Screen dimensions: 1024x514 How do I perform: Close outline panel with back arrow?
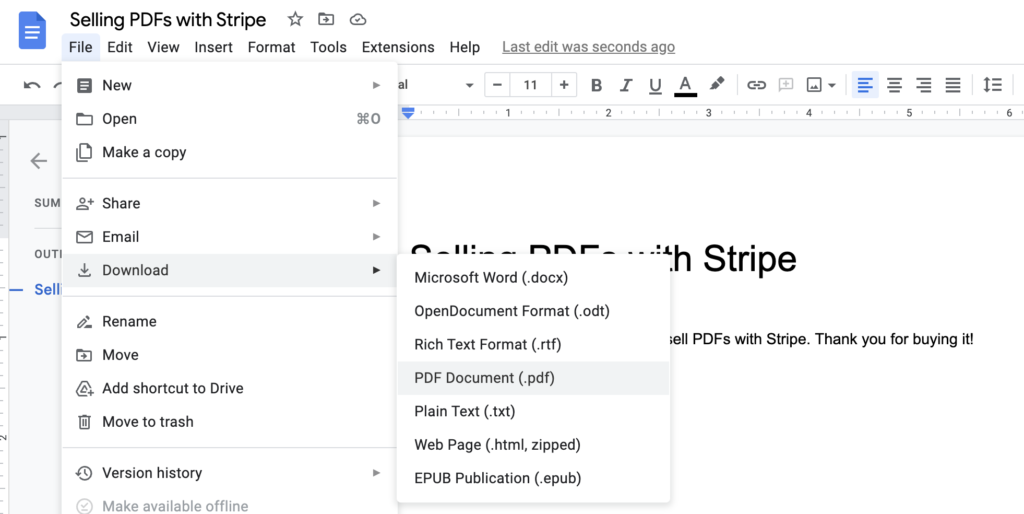(x=39, y=161)
